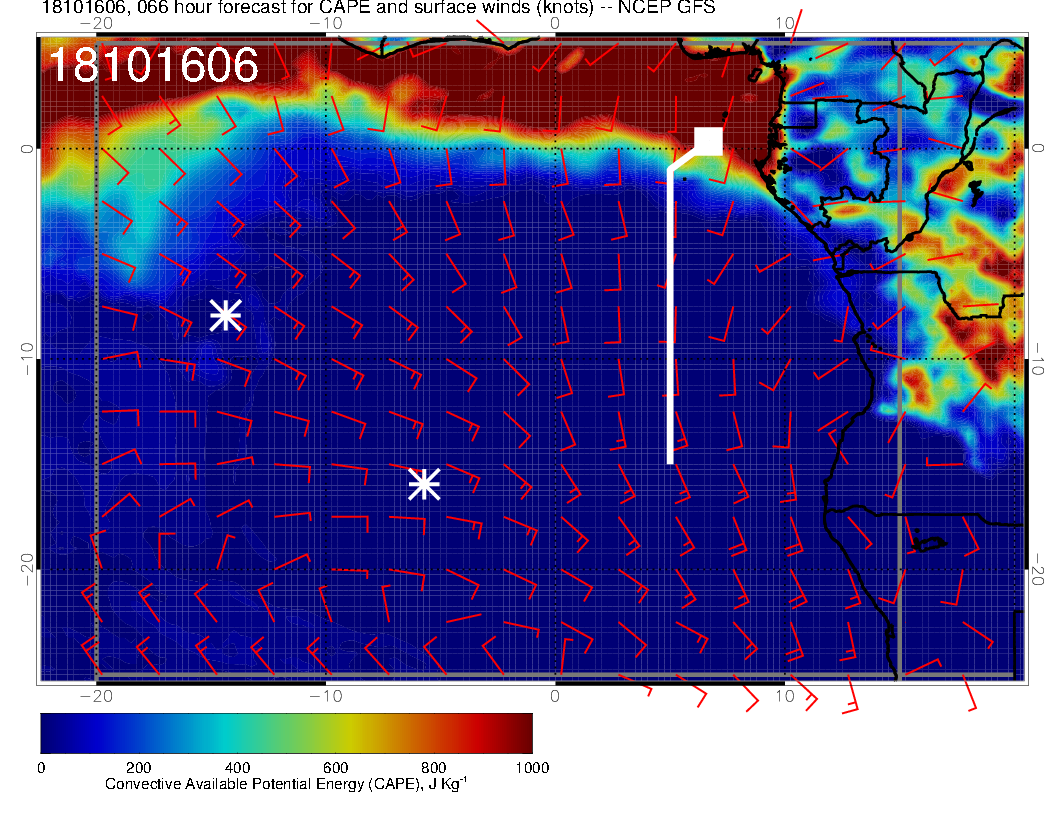Screen dimensions: 1056x816
Task: Click the white square marker near the equator
Action: 709,141
